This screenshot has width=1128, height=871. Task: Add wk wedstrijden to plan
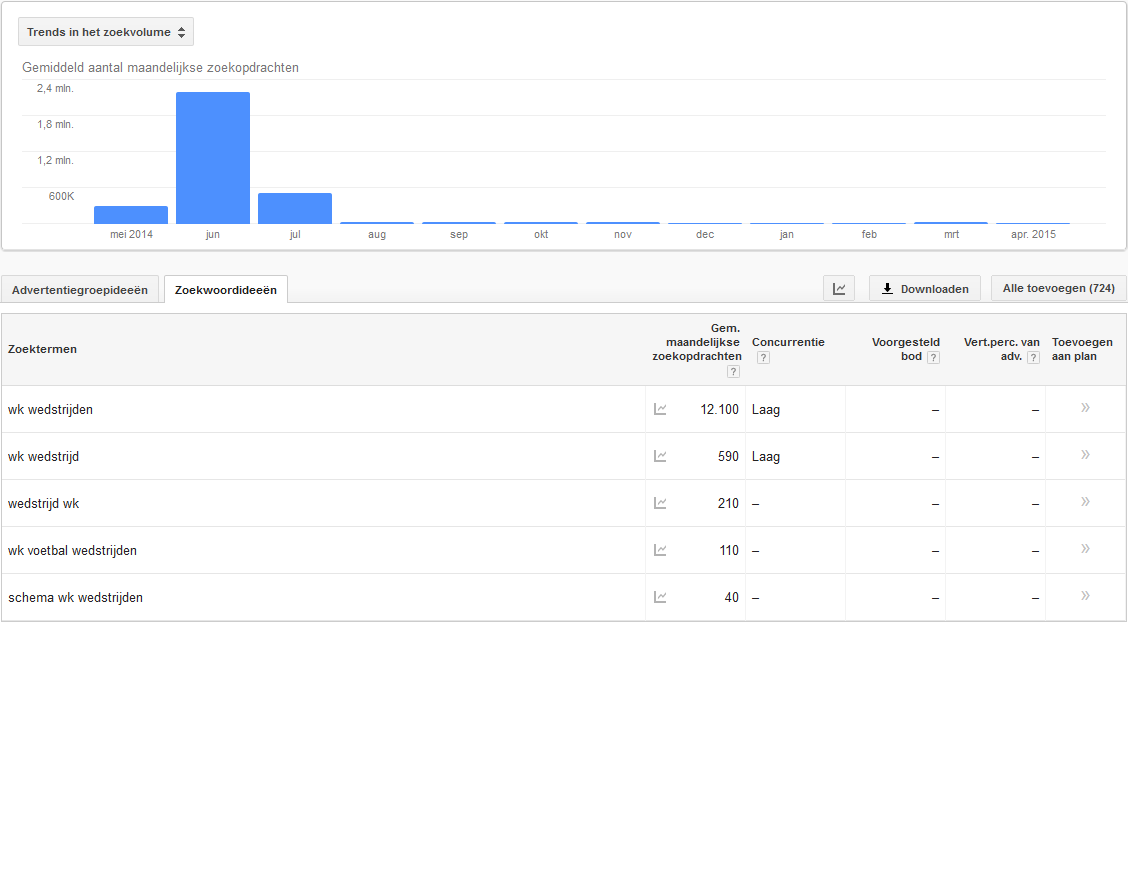[1086, 408]
